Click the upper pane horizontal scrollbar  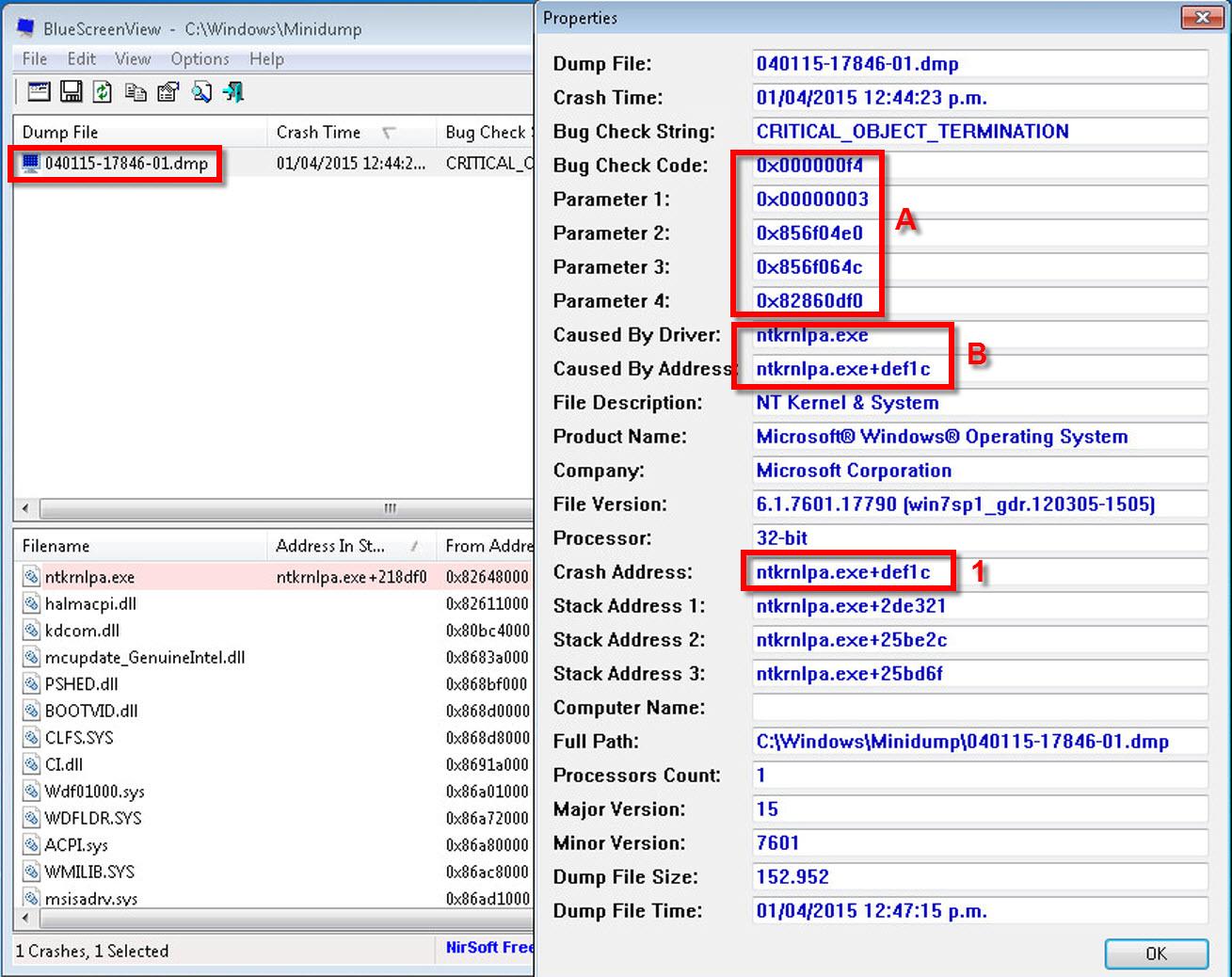273,508
